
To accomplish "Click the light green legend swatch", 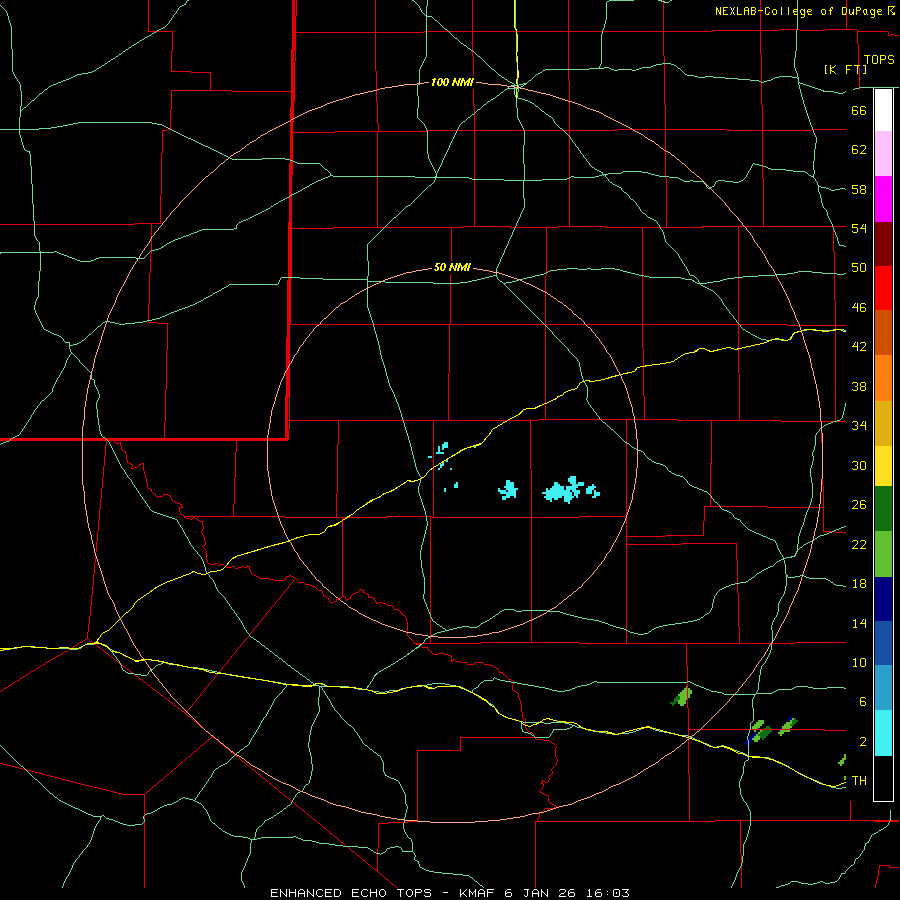I will click(883, 554).
